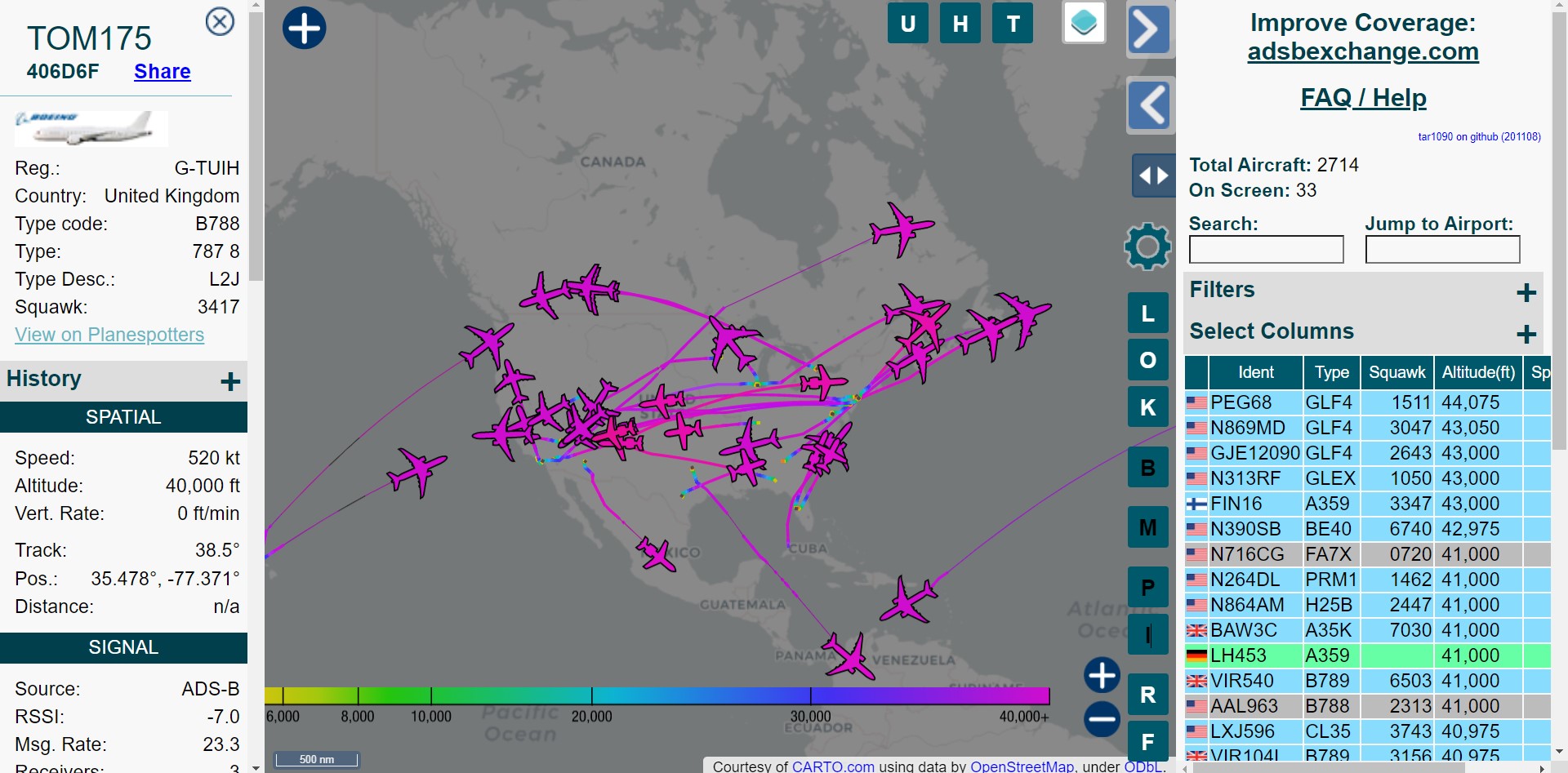The height and width of the screenshot is (773, 1568).
Task: Sort table by Squawk column header
Action: coord(1396,372)
